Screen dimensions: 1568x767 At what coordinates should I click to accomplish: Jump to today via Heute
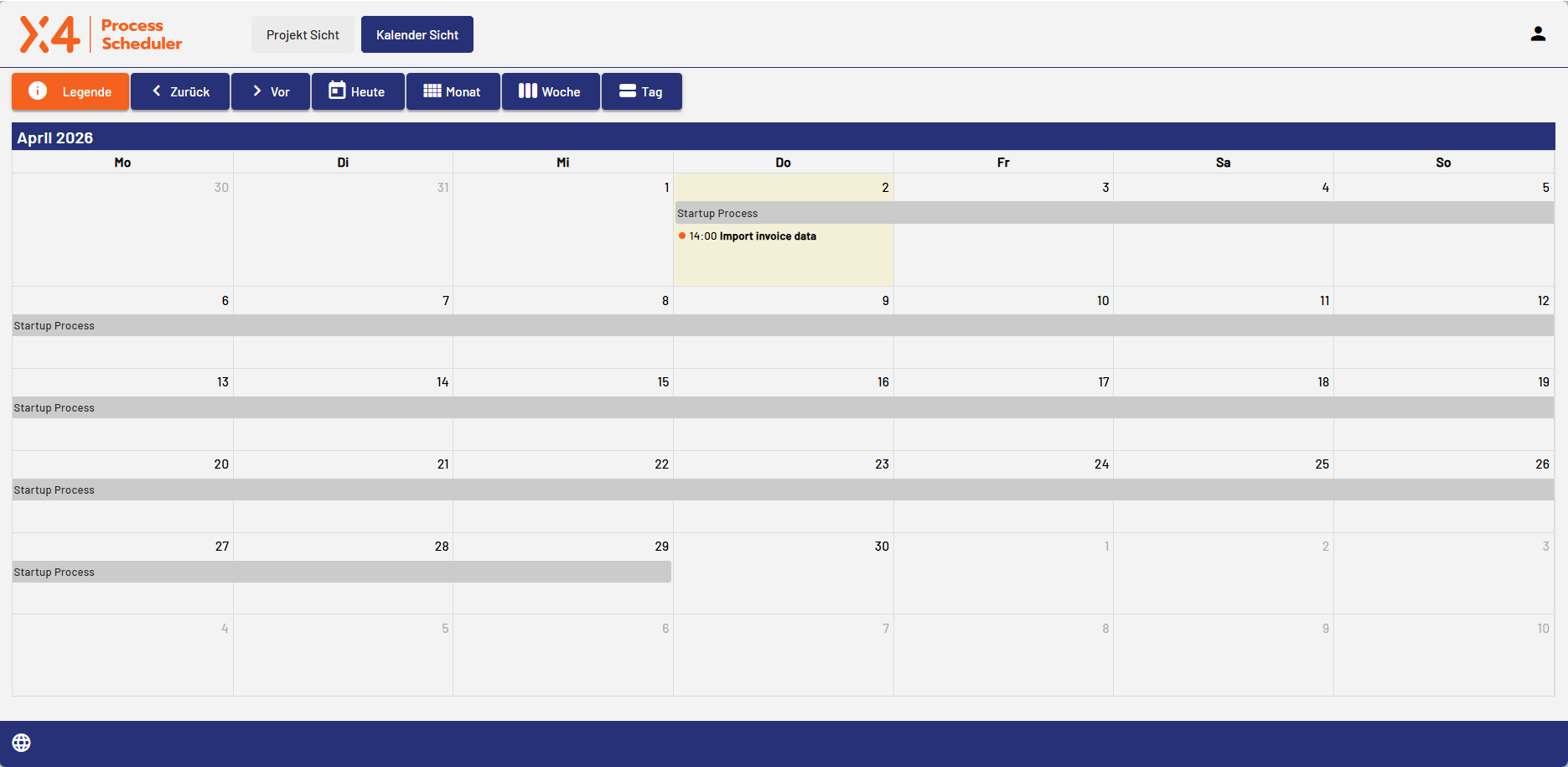tap(358, 91)
